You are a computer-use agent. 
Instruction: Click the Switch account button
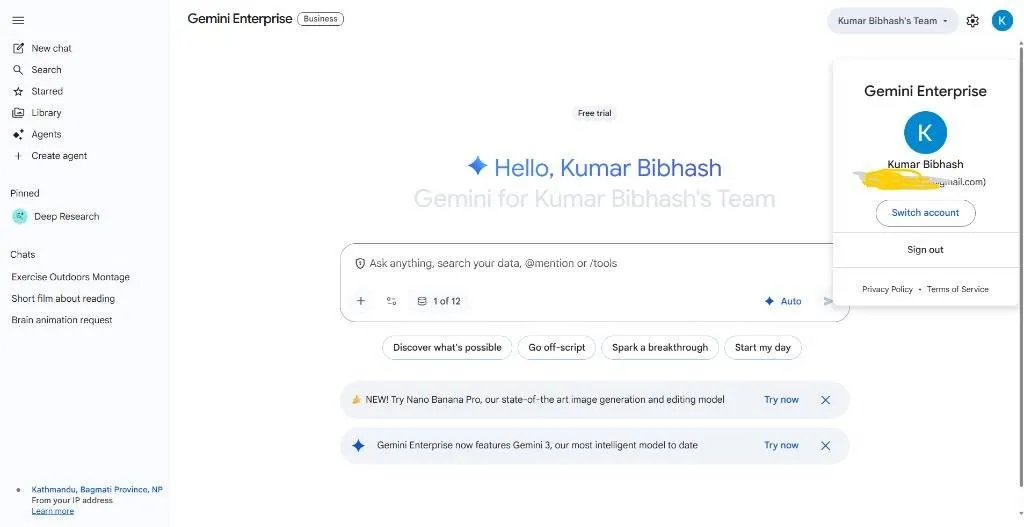click(x=925, y=213)
